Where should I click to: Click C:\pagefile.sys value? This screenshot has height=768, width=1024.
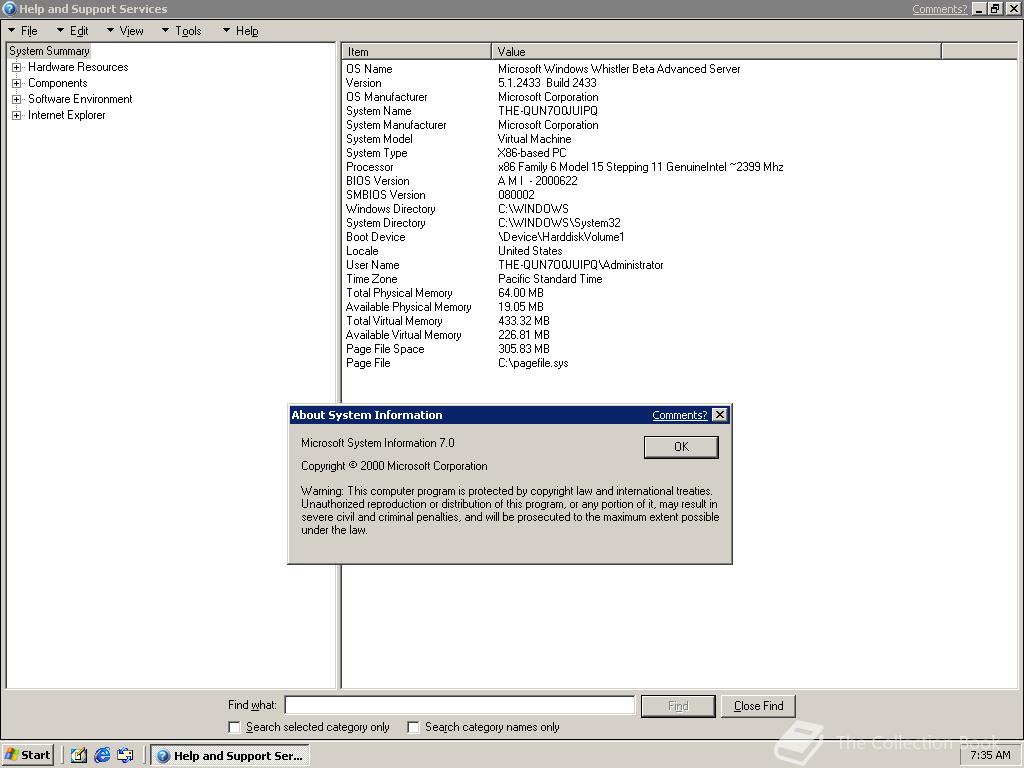coord(533,363)
